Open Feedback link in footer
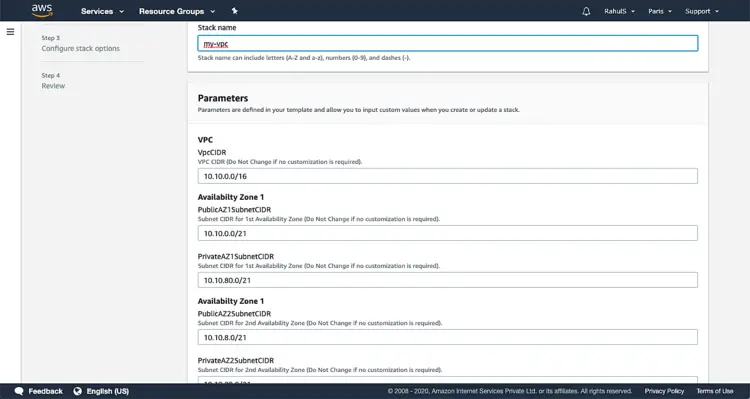The width and height of the screenshot is (750, 399). (x=45, y=391)
